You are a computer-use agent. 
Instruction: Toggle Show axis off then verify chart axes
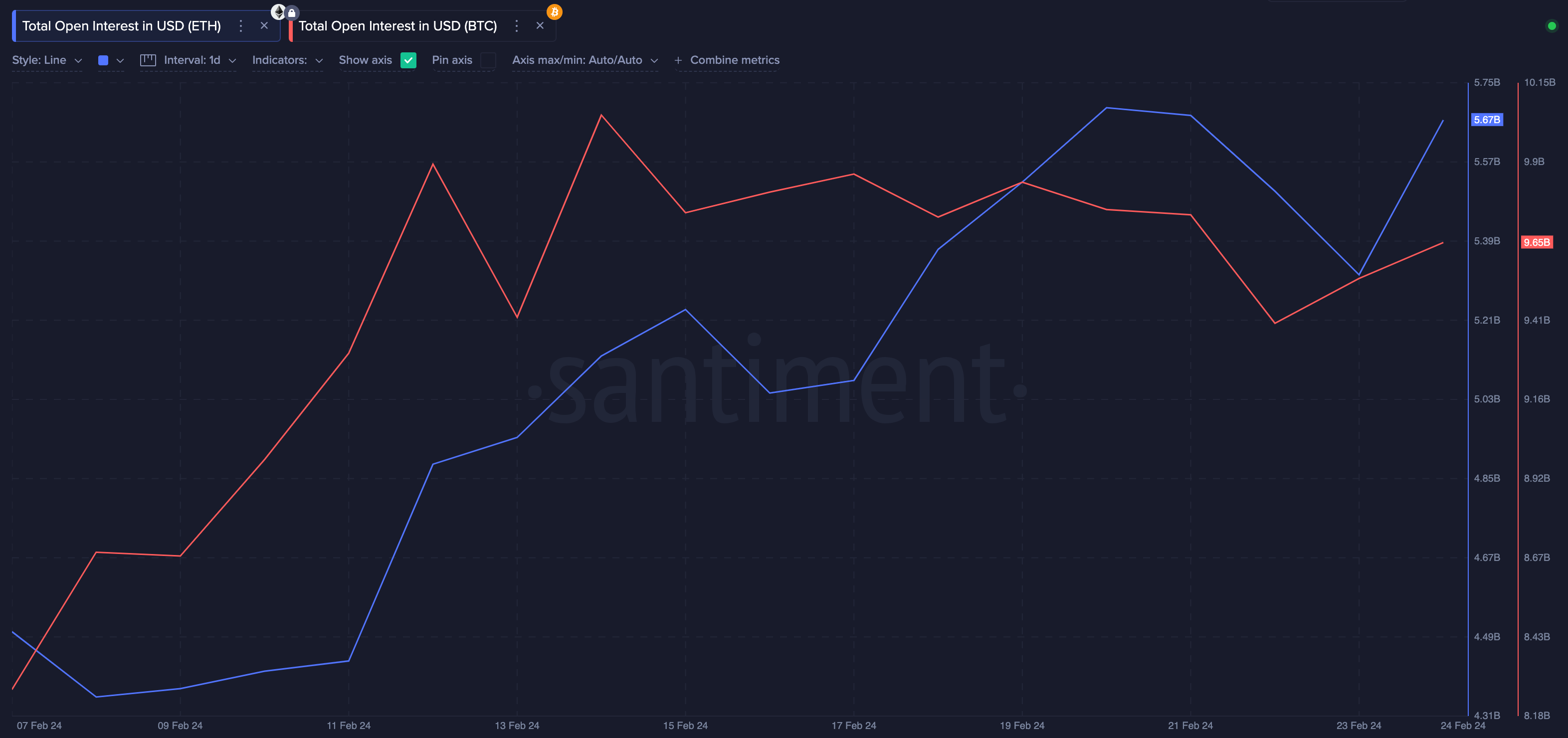click(x=408, y=60)
